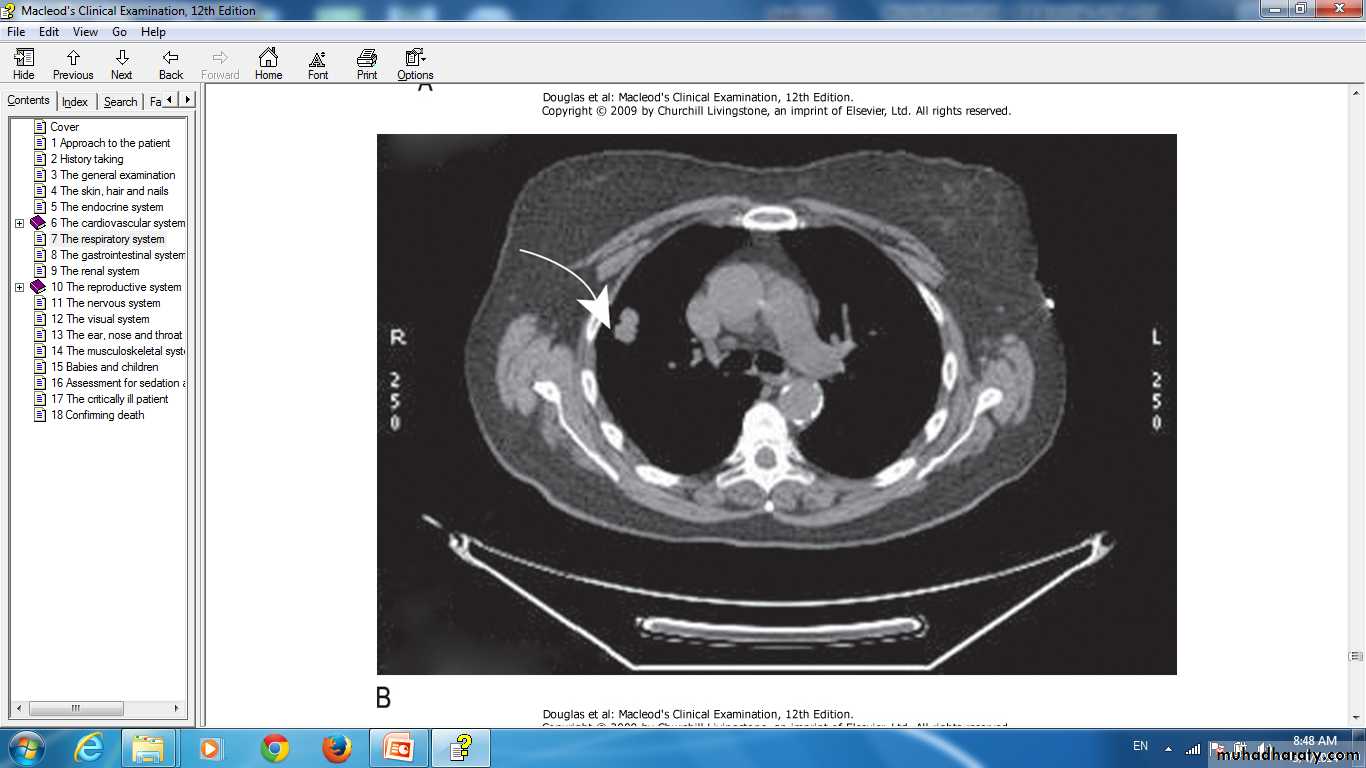Open Google Chrome from the taskbar
Image resolution: width=1366 pixels, height=768 pixels.
click(274, 748)
